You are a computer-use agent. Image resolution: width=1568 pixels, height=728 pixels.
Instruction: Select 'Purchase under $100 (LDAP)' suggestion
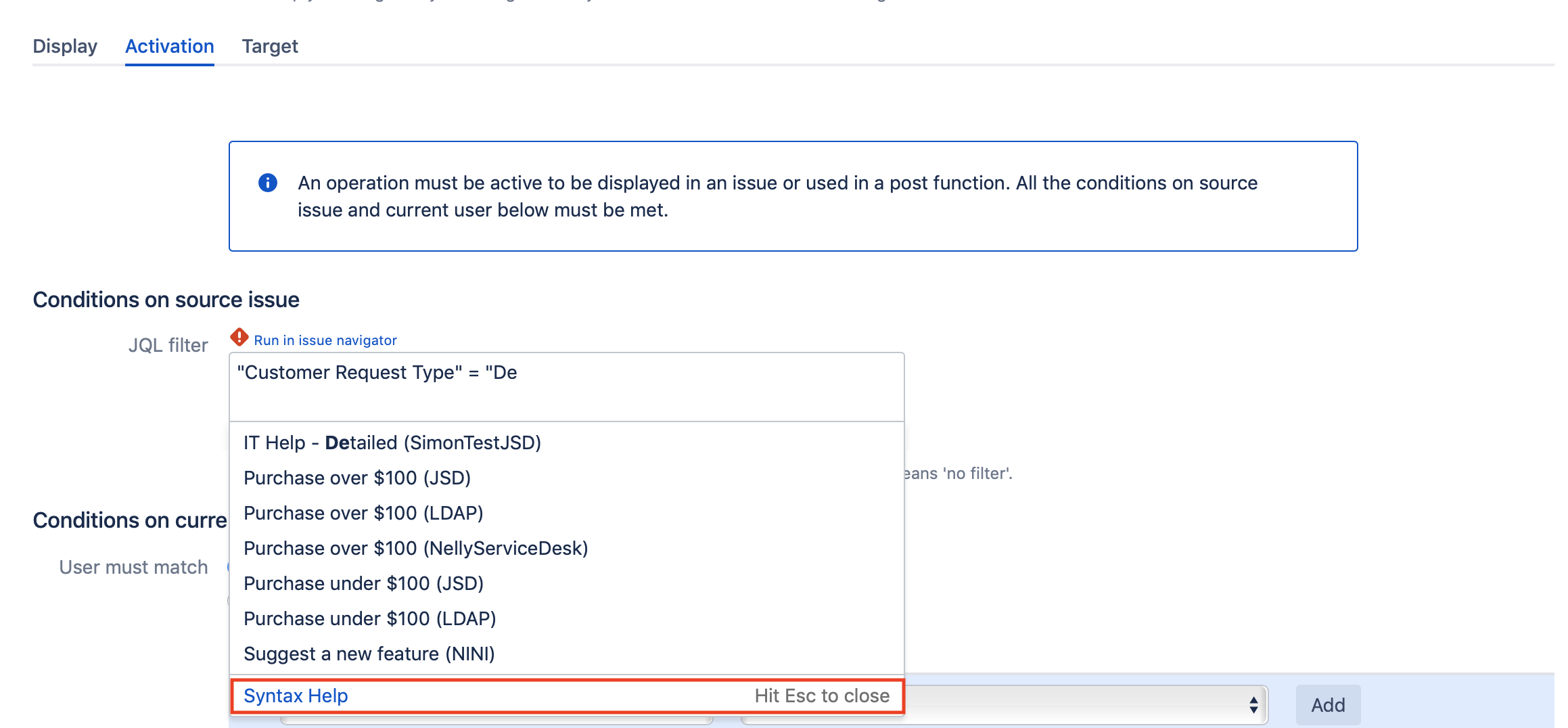pyautogui.click(x=369, y=618)
